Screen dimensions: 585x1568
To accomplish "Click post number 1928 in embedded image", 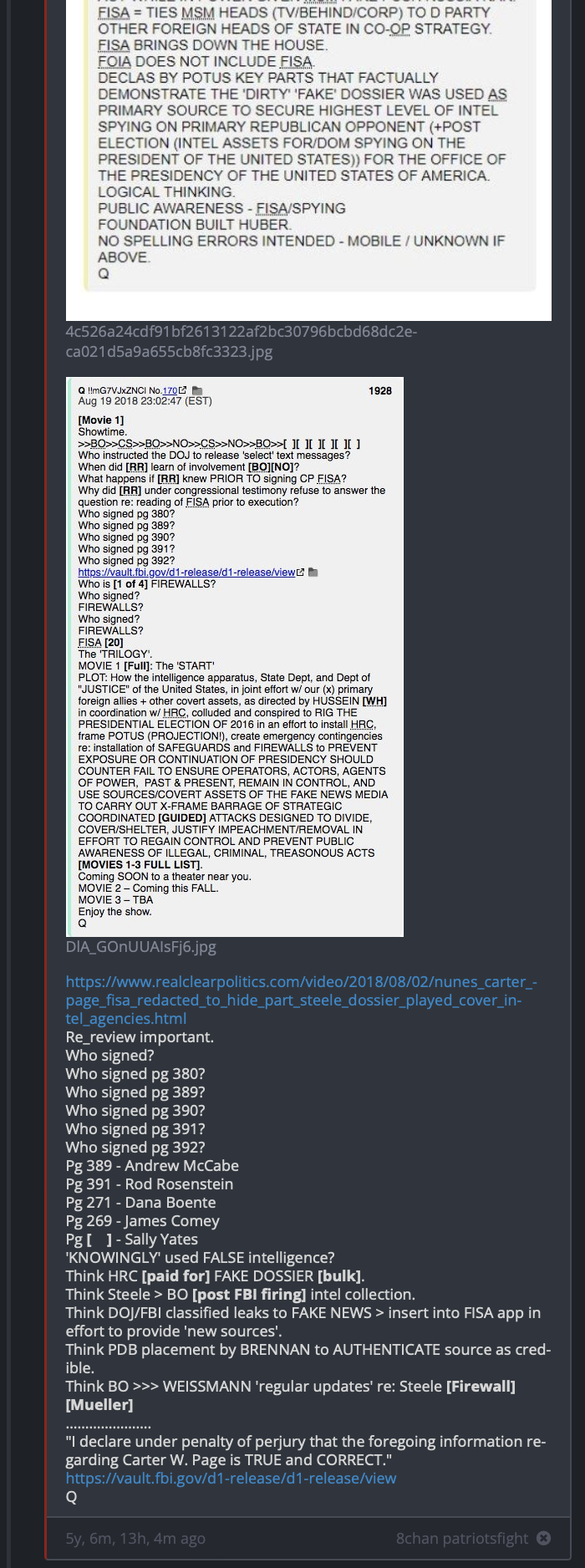I will [x=380, y=390].
